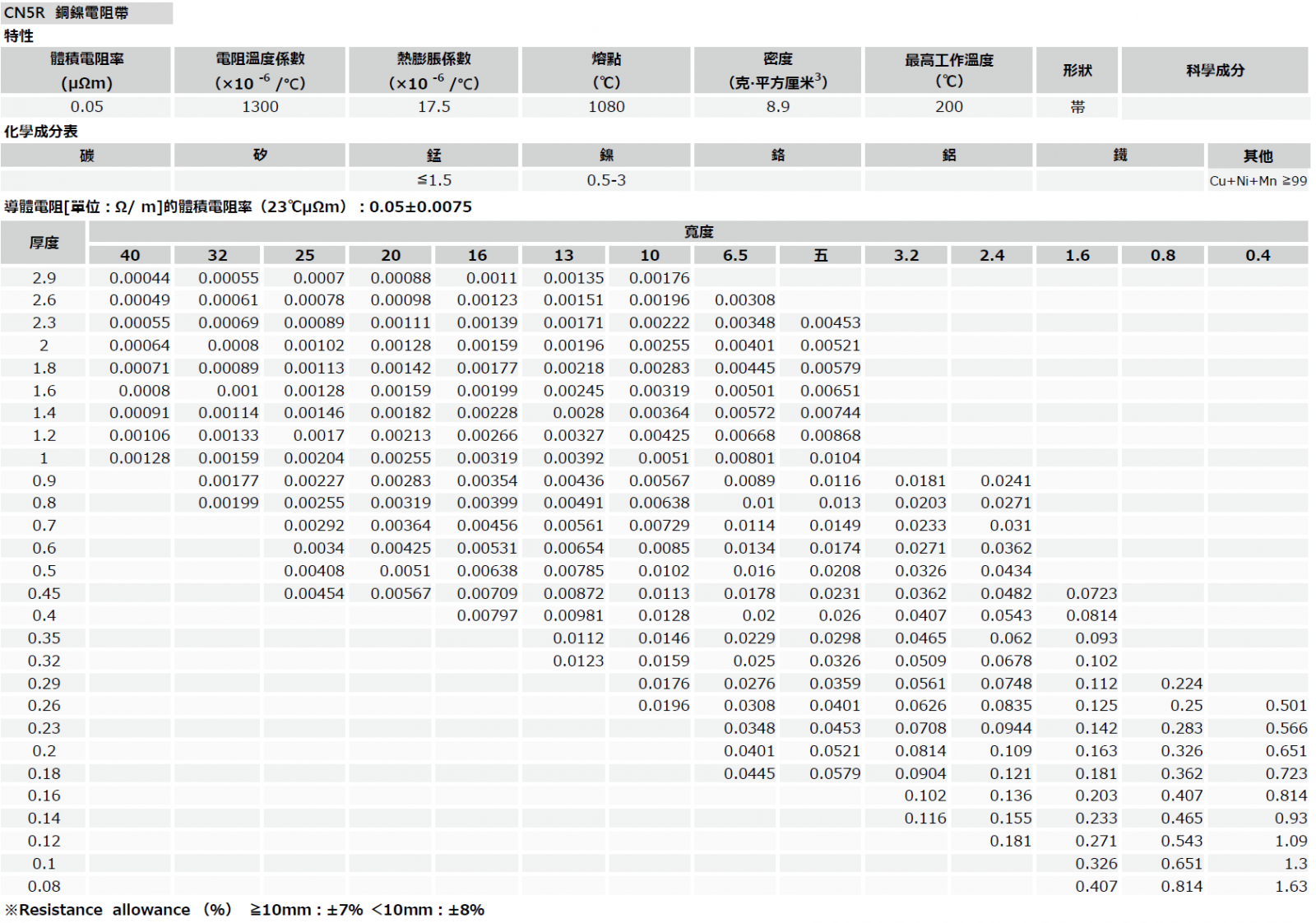Click the value 0.102 in row 0.16
1316x923 pixels.
pos(925,795)
